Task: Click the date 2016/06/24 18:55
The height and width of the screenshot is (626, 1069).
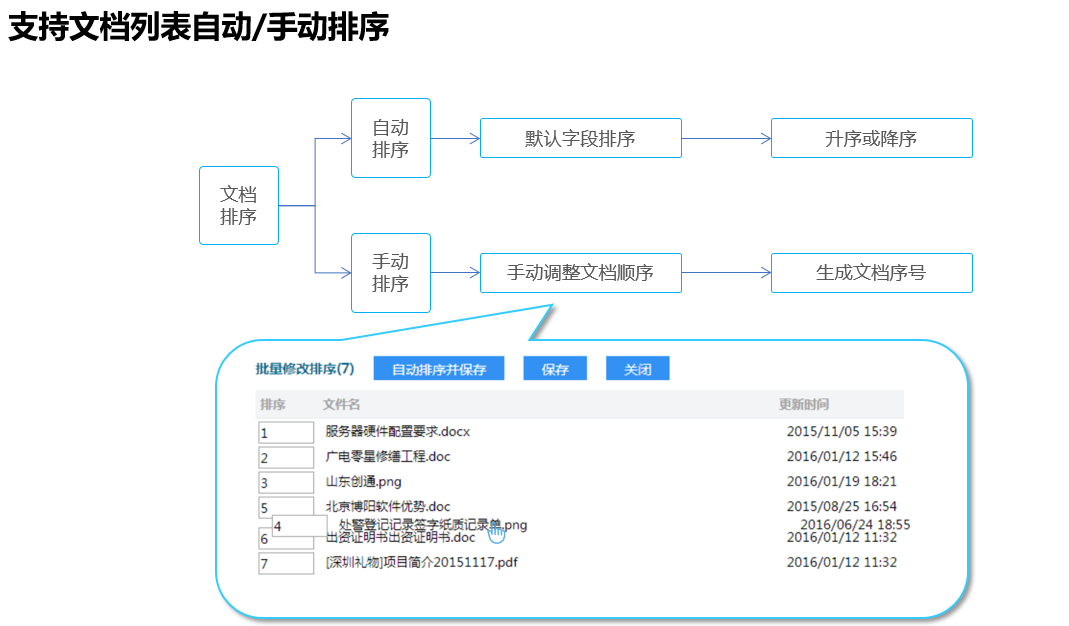Action: point(855,524)
